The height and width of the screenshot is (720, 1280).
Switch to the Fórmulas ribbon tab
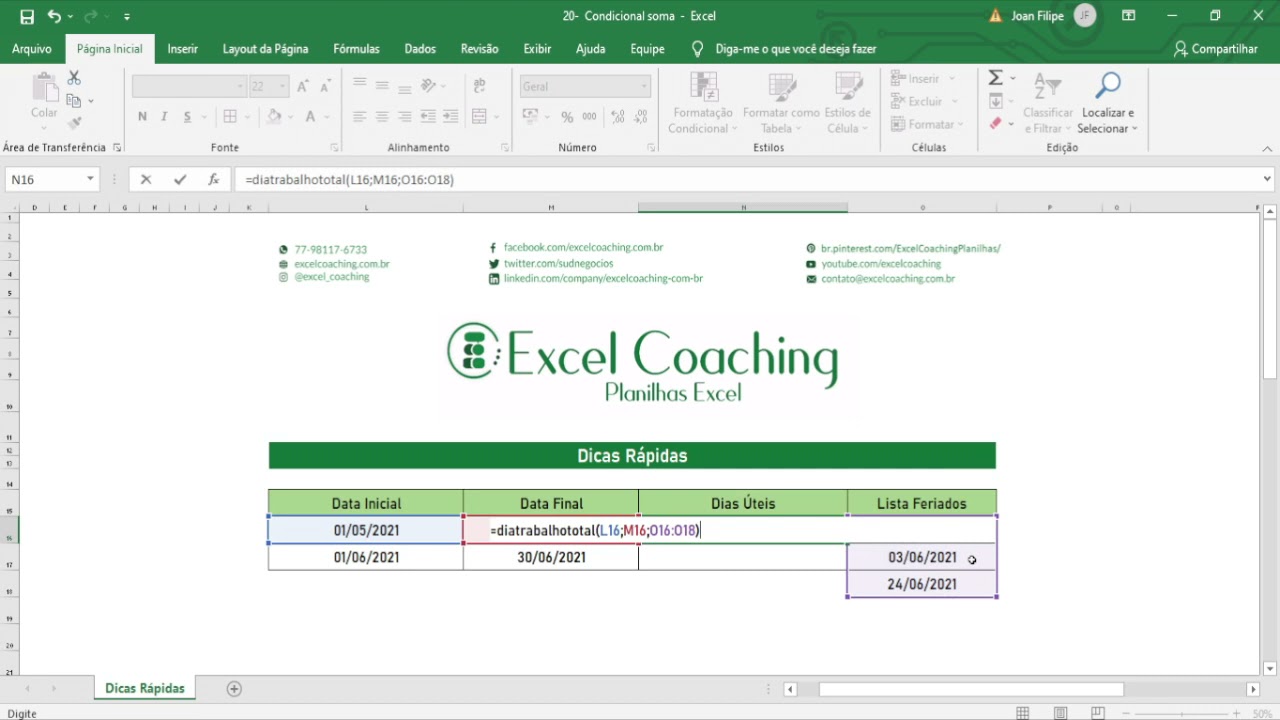pyautogui.click(x=356, y=49)
